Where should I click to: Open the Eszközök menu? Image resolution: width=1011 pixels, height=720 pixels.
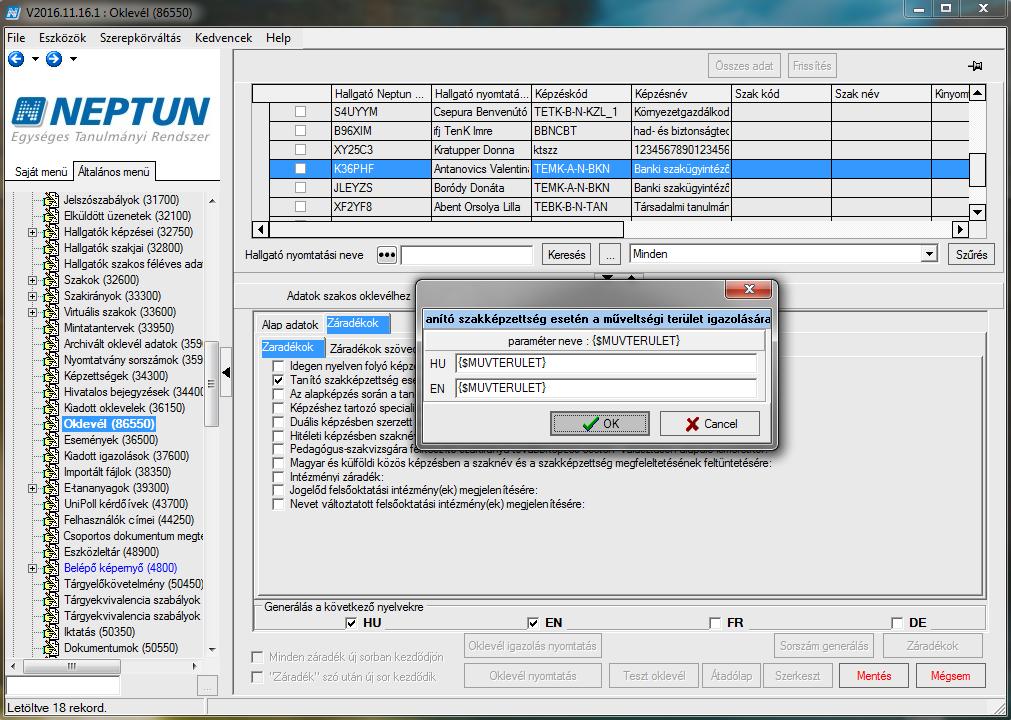63,38
